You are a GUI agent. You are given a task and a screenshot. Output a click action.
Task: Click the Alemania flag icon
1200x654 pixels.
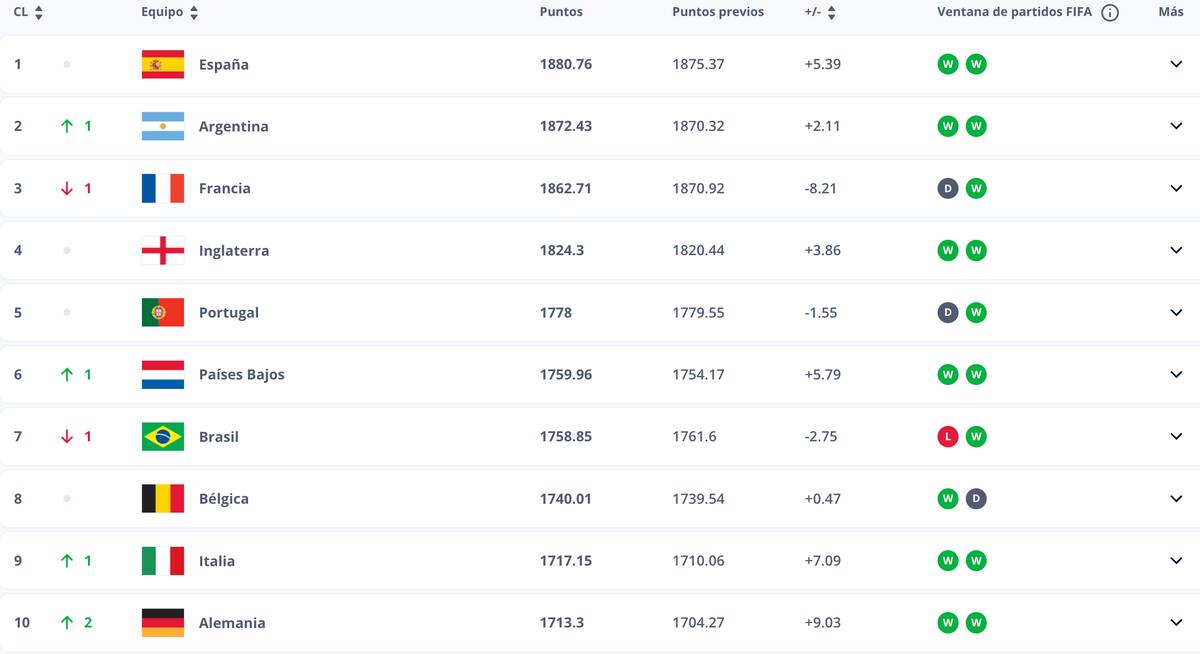[162, 623]
